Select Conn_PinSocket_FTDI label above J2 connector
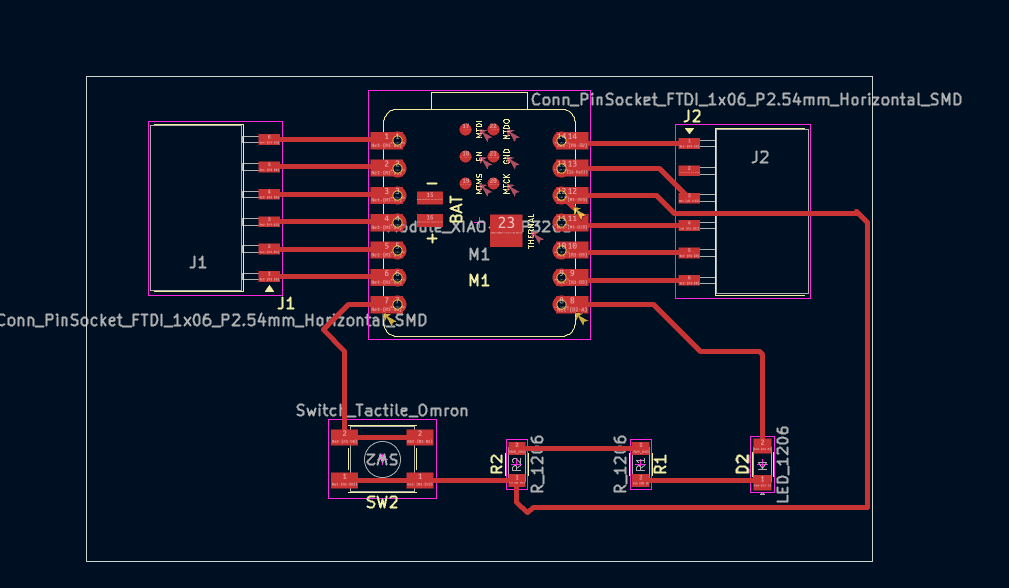The image size is (1009, 588). coord(746,100)
